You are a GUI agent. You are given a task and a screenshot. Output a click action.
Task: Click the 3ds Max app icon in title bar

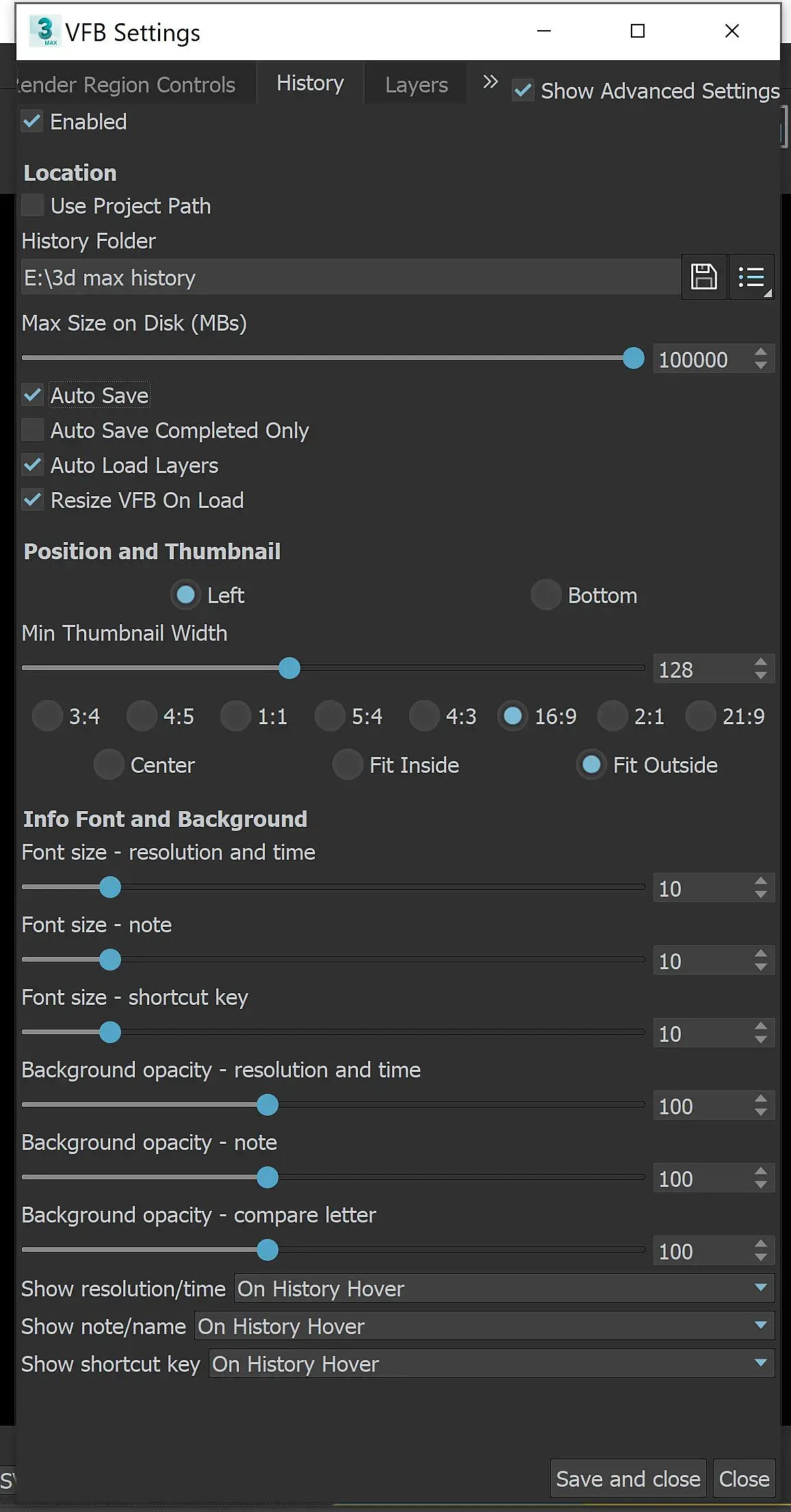[x=45, y=31]
